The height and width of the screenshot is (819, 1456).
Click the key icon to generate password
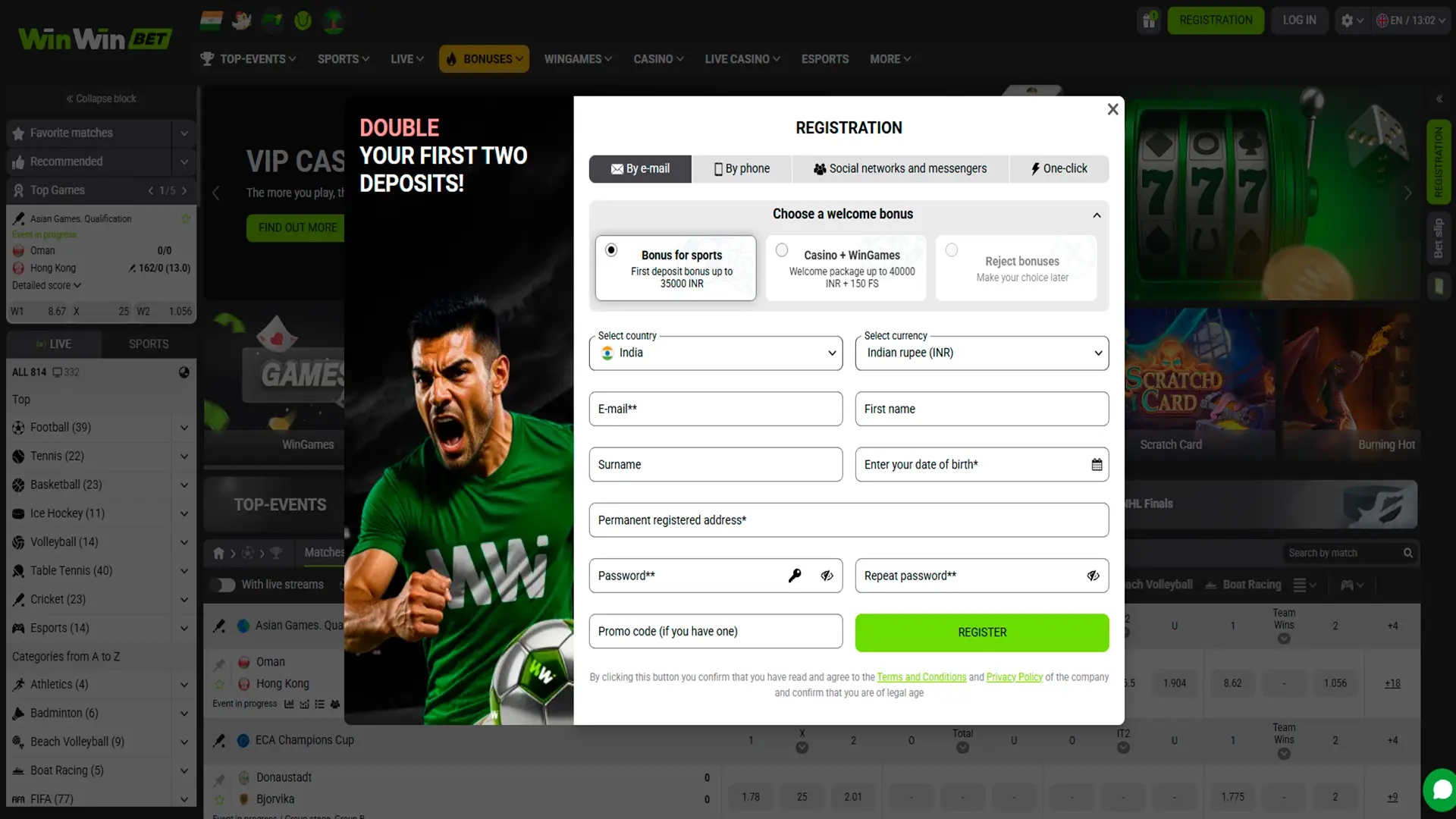coord(795,576)
